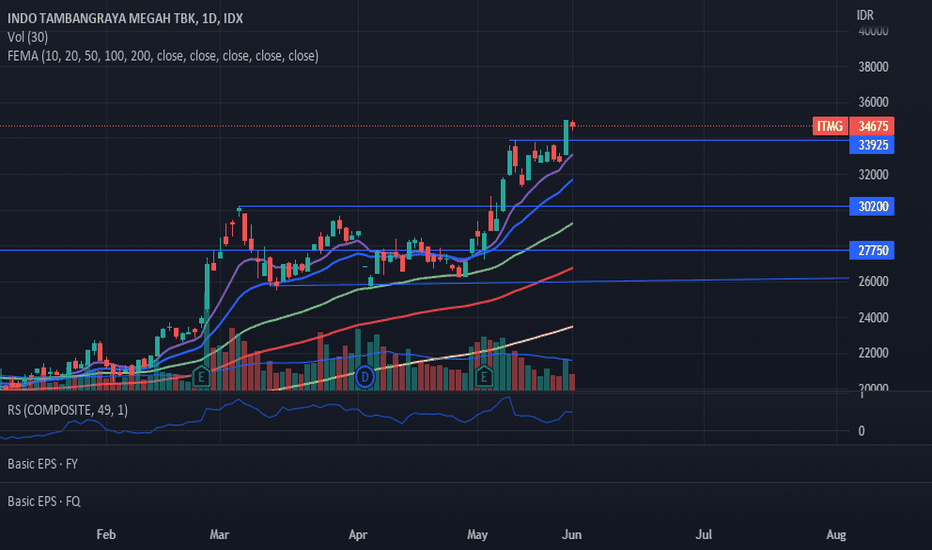Click the 24000 price scale value
The width and height of the screenshot is (932, 550).
(x=873, y=318)
